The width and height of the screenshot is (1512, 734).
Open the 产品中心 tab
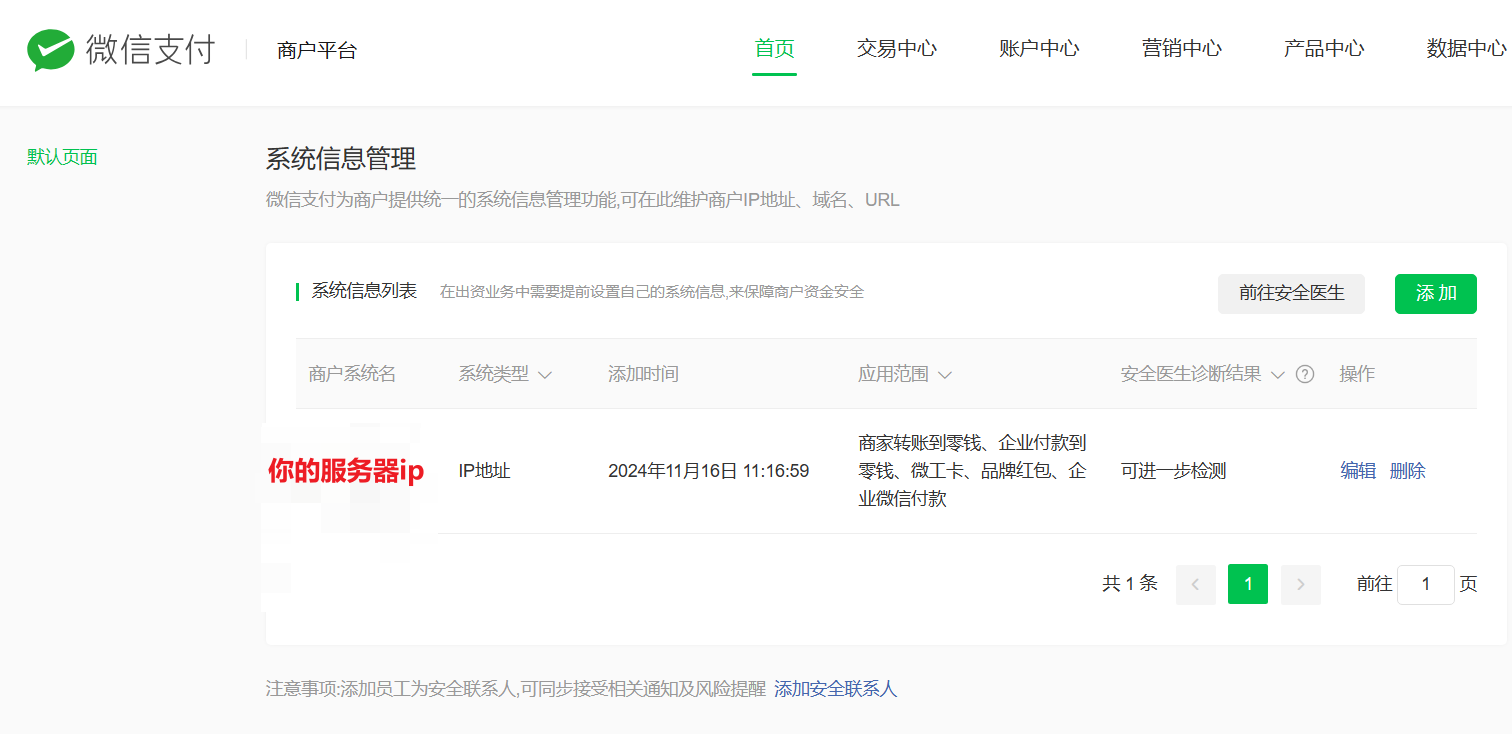(1324, 49)
